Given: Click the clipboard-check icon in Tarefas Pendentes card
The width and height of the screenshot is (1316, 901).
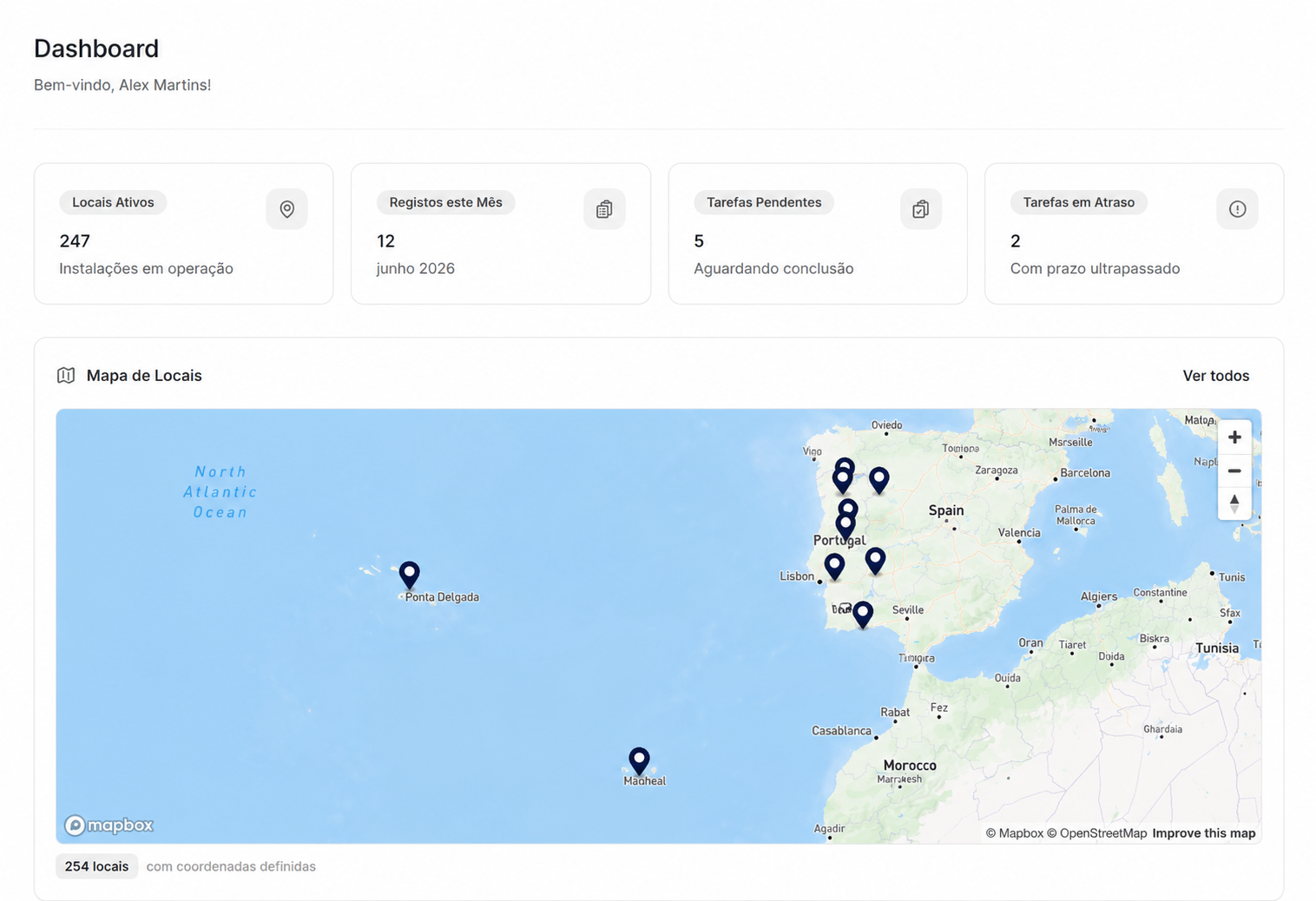Looking at the screenshot, I should pyautogui.click(x=921, y=209).
